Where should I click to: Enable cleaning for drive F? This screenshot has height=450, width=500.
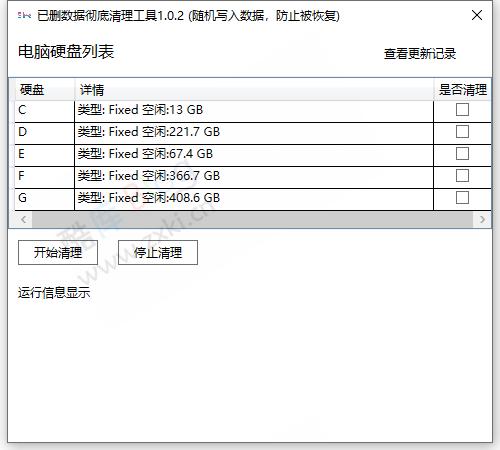462,176
